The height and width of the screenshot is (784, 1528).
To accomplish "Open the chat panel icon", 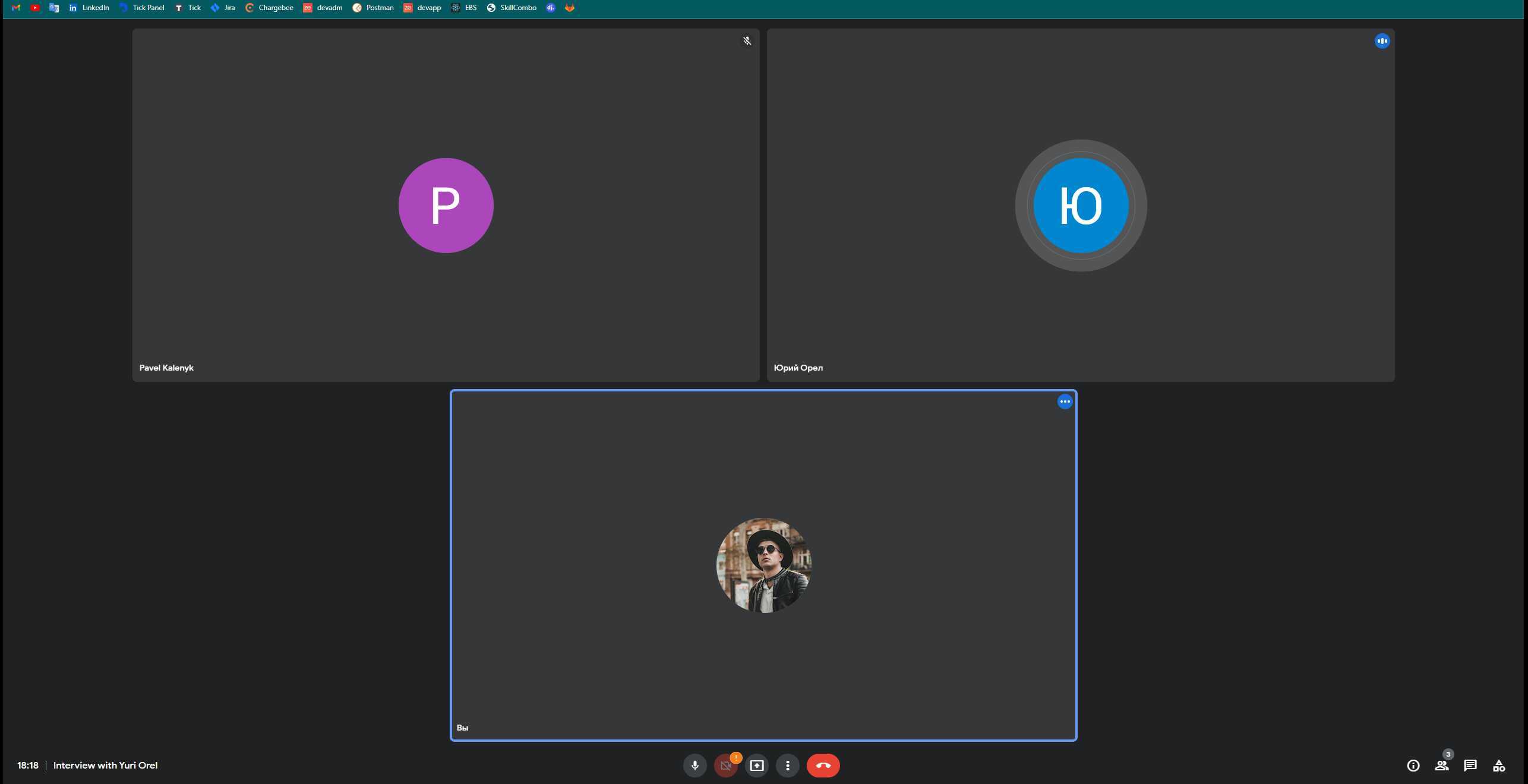I will tap(1470, 766).
